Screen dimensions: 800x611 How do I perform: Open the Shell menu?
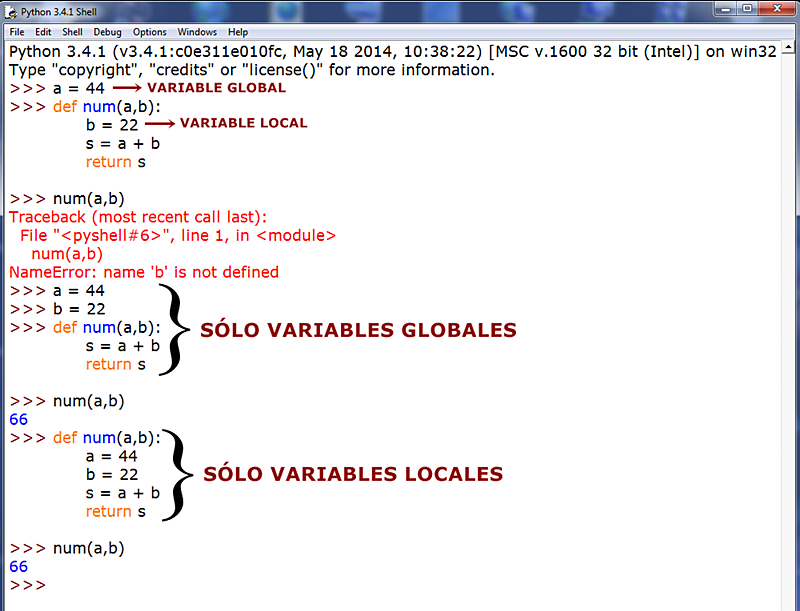click(x=71, y=31)
